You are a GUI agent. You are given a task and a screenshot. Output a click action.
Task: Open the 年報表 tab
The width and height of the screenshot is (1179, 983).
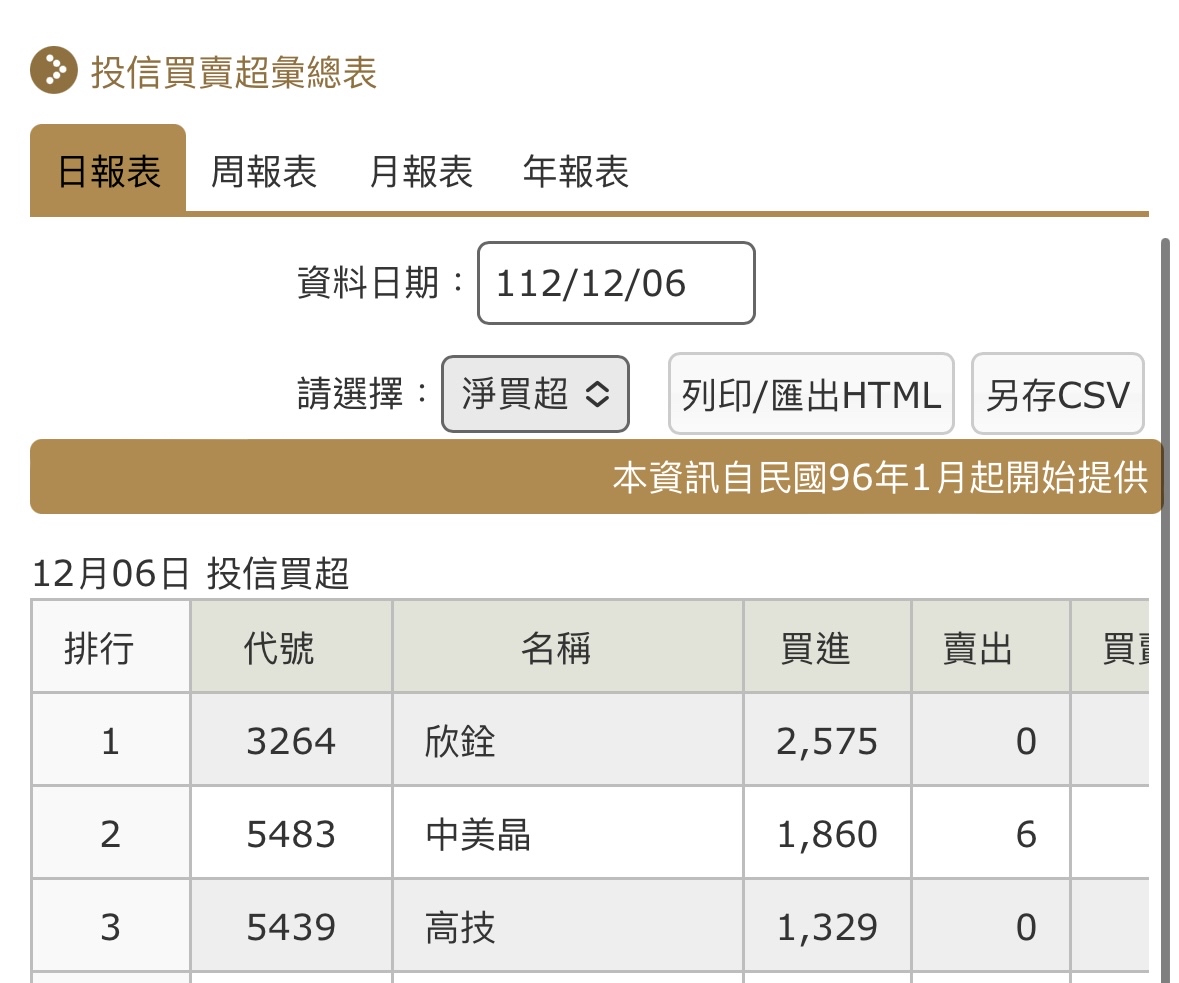pos(575,172)
